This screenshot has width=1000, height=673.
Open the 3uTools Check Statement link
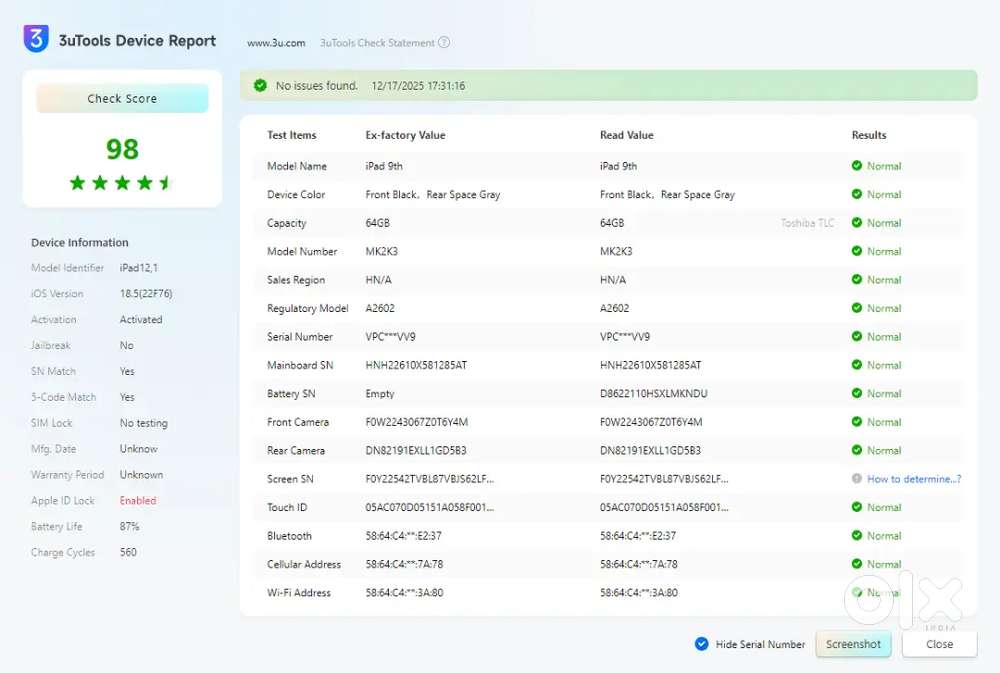[377, 43]
